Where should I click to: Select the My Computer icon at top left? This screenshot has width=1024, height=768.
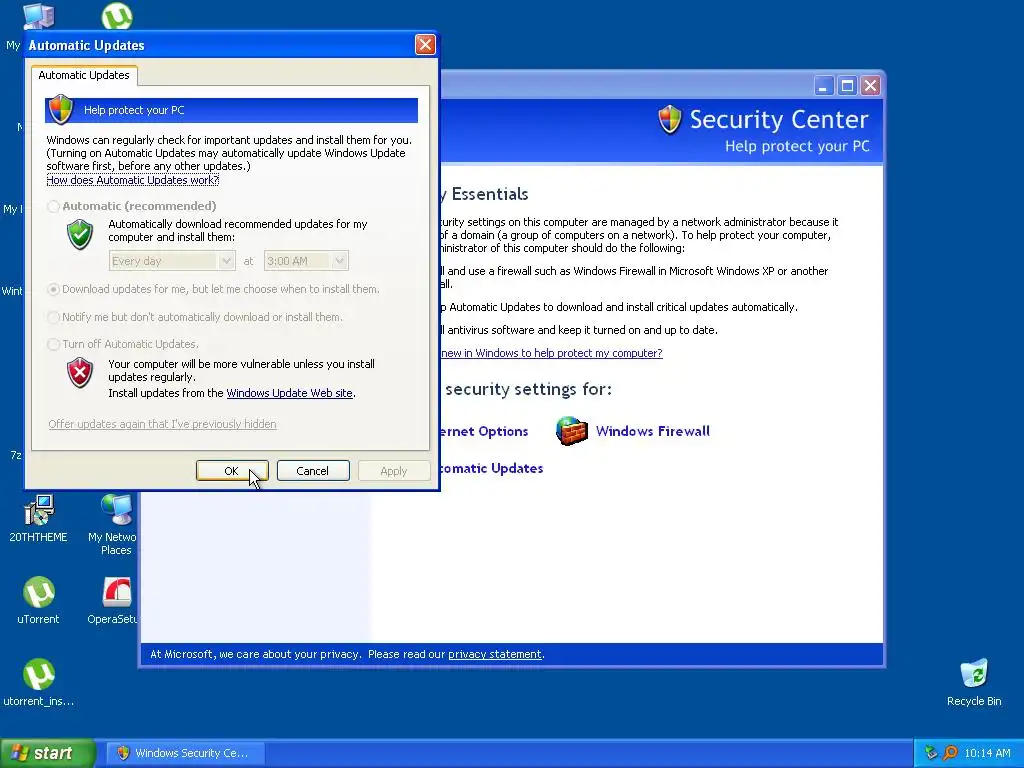pos(39,16)
